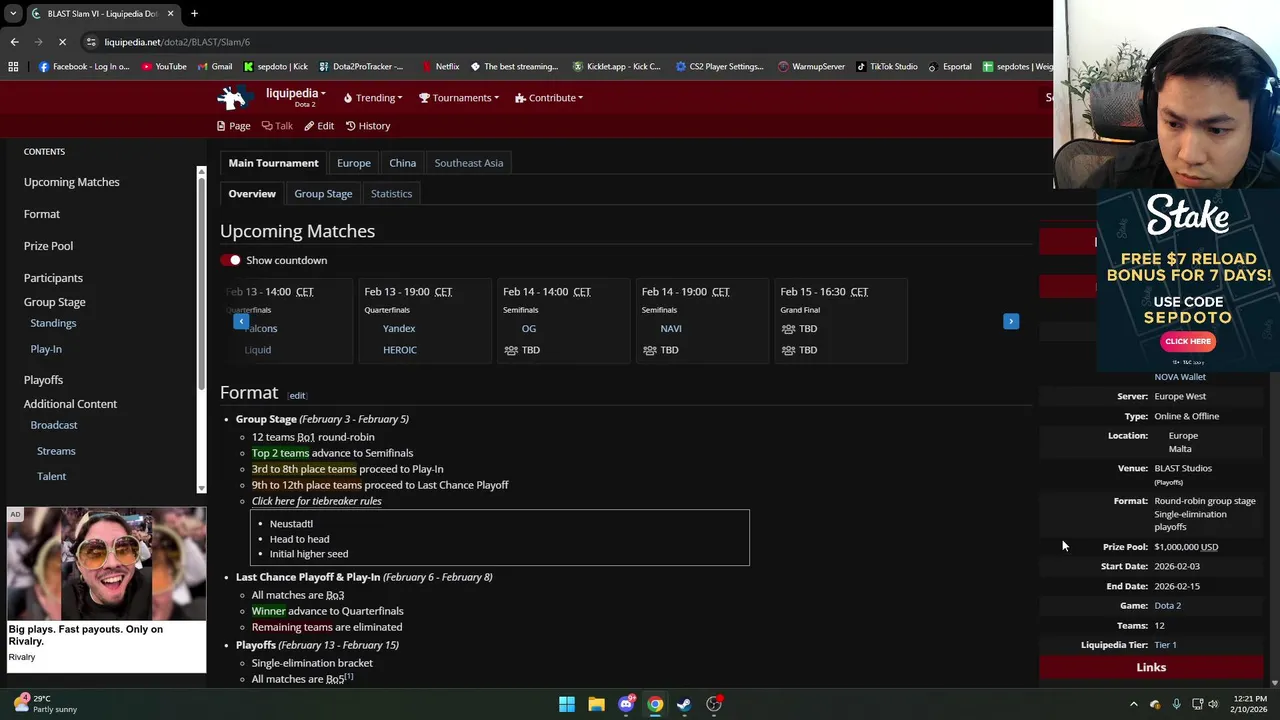Jump to Prize Pool in contents
Image resolution: width=1280 pixels, height=720 pixels.
coord(48,246)
